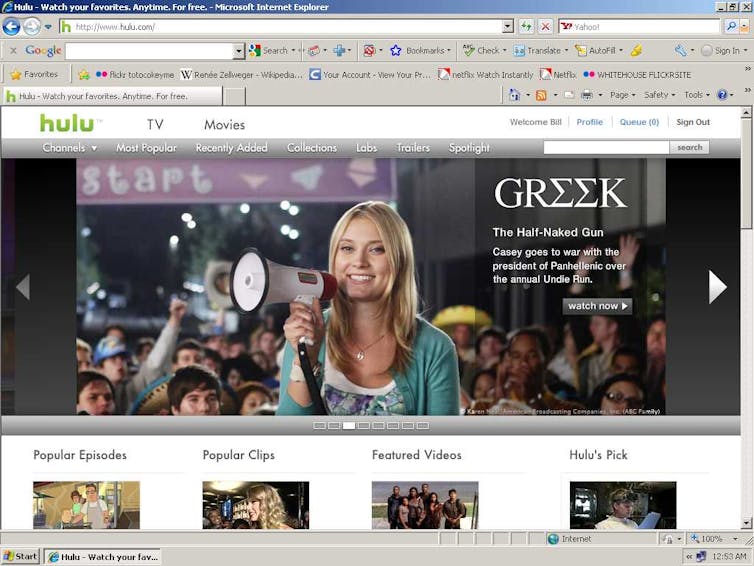This screenshot has height=566, width=754.
Task: Click Sign Out
Action: click(692, 122)
